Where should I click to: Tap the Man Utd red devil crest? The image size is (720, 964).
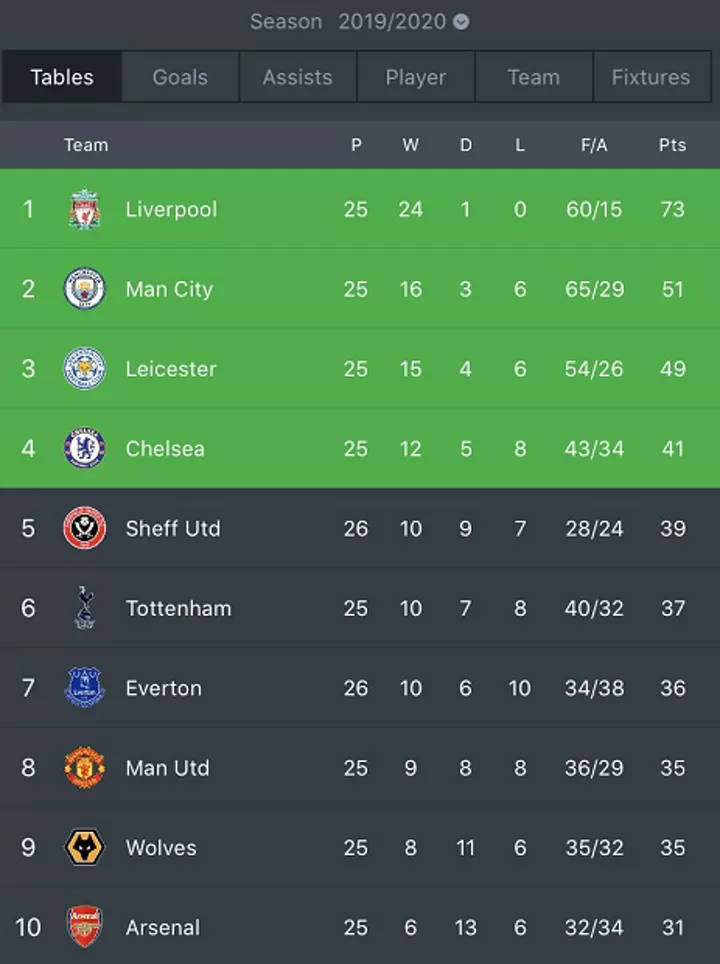(x=85, y=767)
